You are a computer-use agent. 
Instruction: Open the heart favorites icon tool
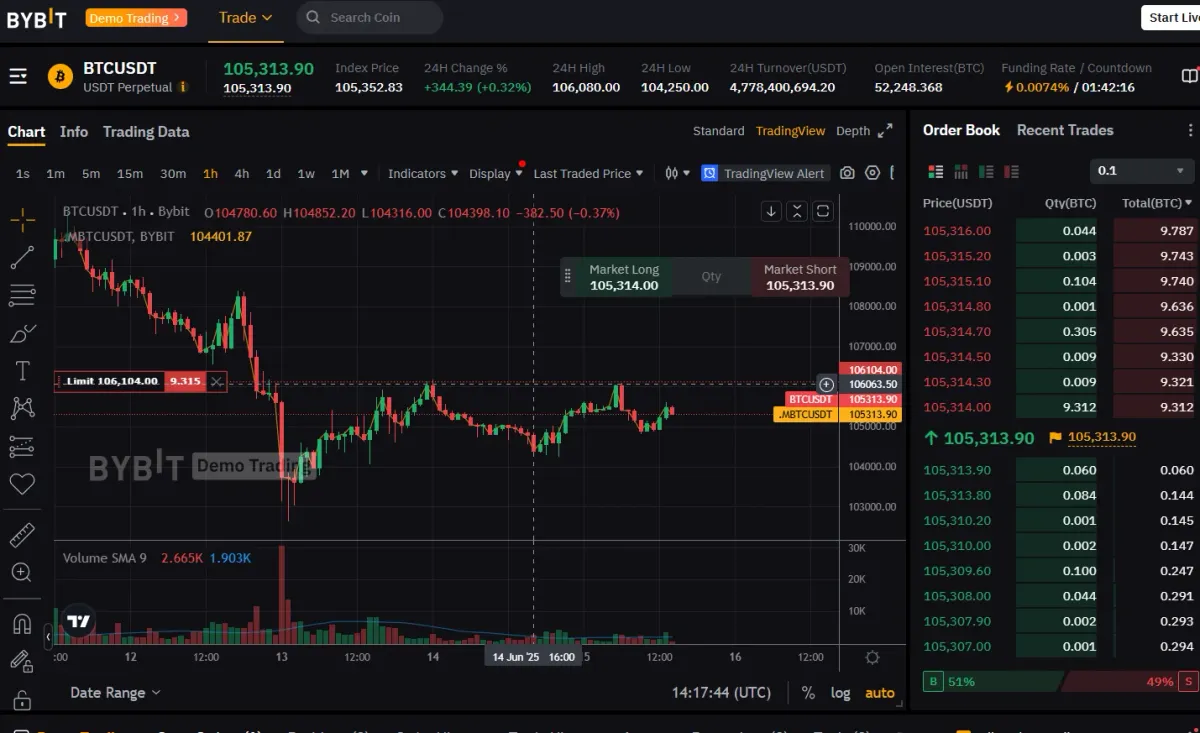(x=22, y=484)
